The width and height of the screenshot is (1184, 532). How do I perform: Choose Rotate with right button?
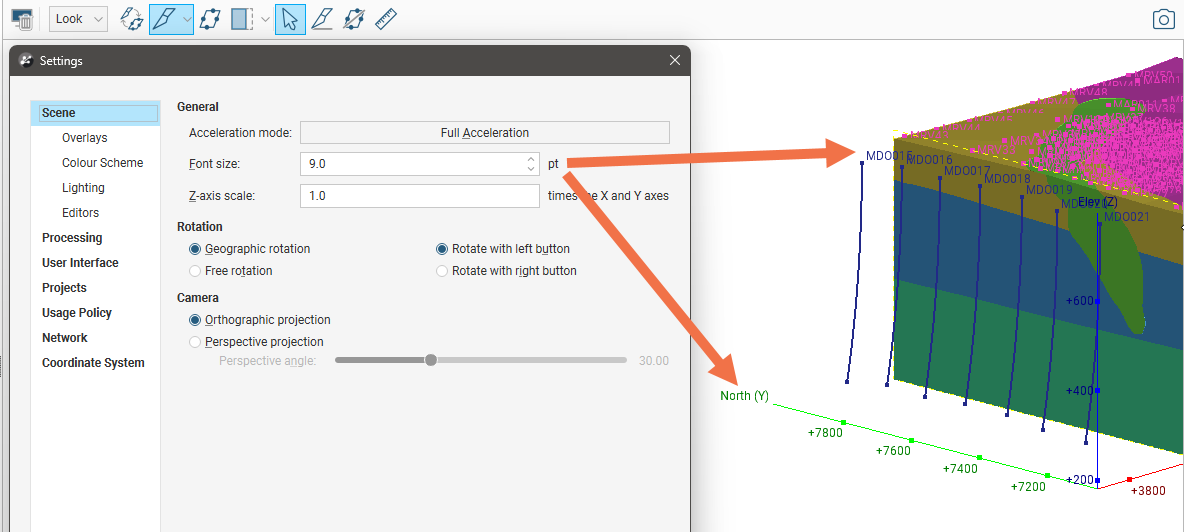442,271
